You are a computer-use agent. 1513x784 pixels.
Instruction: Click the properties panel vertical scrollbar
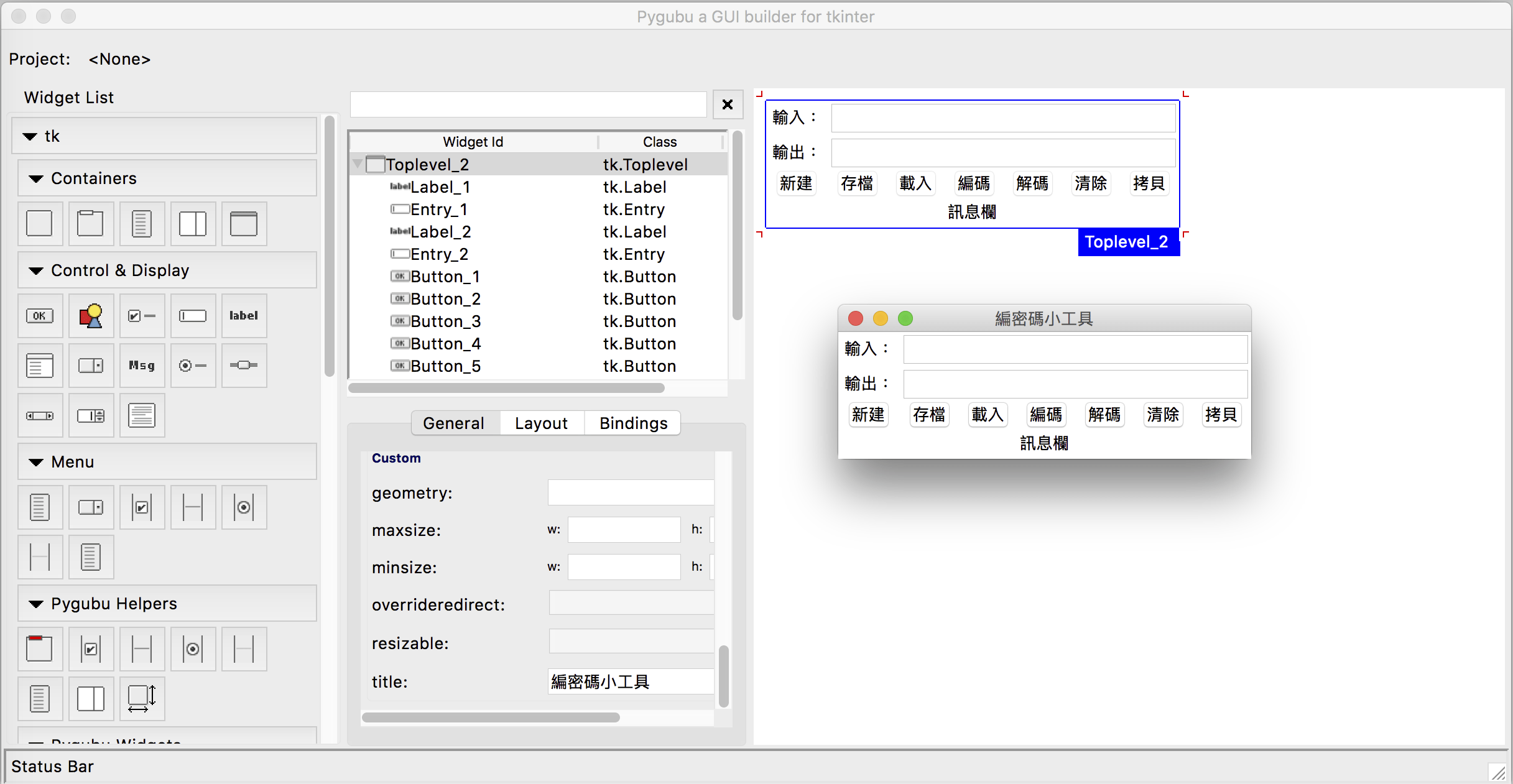[723, 676]
